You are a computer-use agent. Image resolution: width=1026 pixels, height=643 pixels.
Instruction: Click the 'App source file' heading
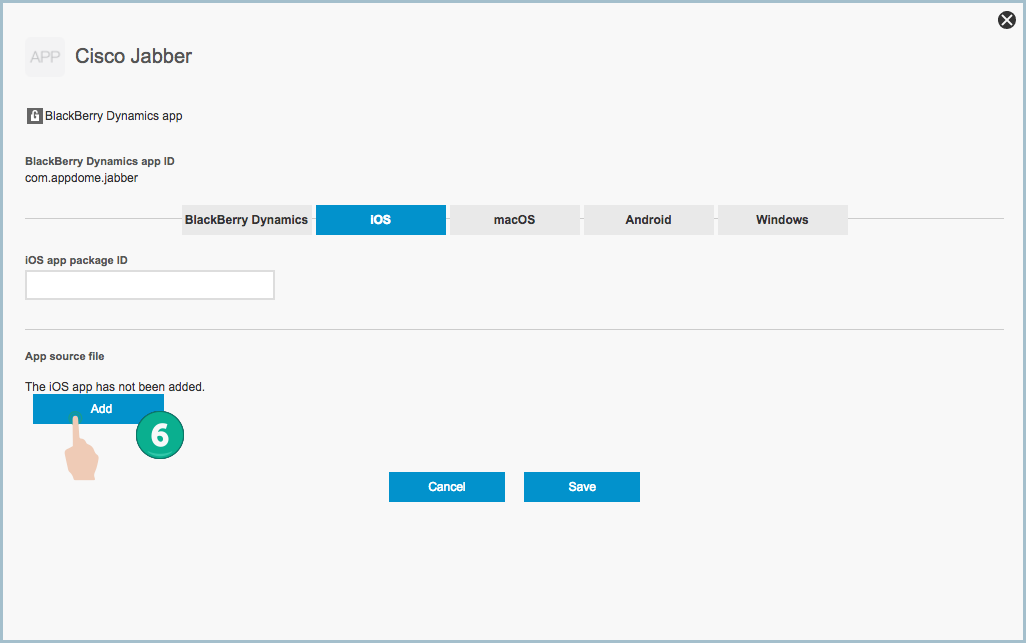[x=65, y=356]
